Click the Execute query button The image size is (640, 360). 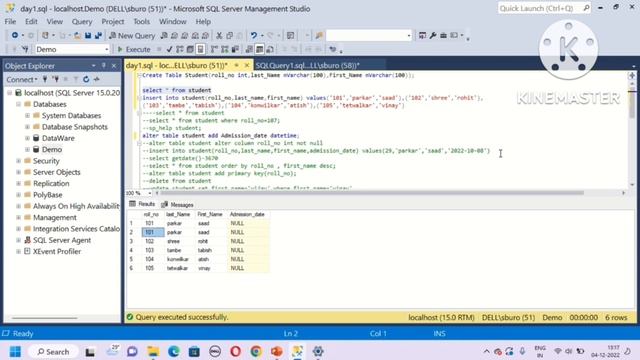[134, 49]
